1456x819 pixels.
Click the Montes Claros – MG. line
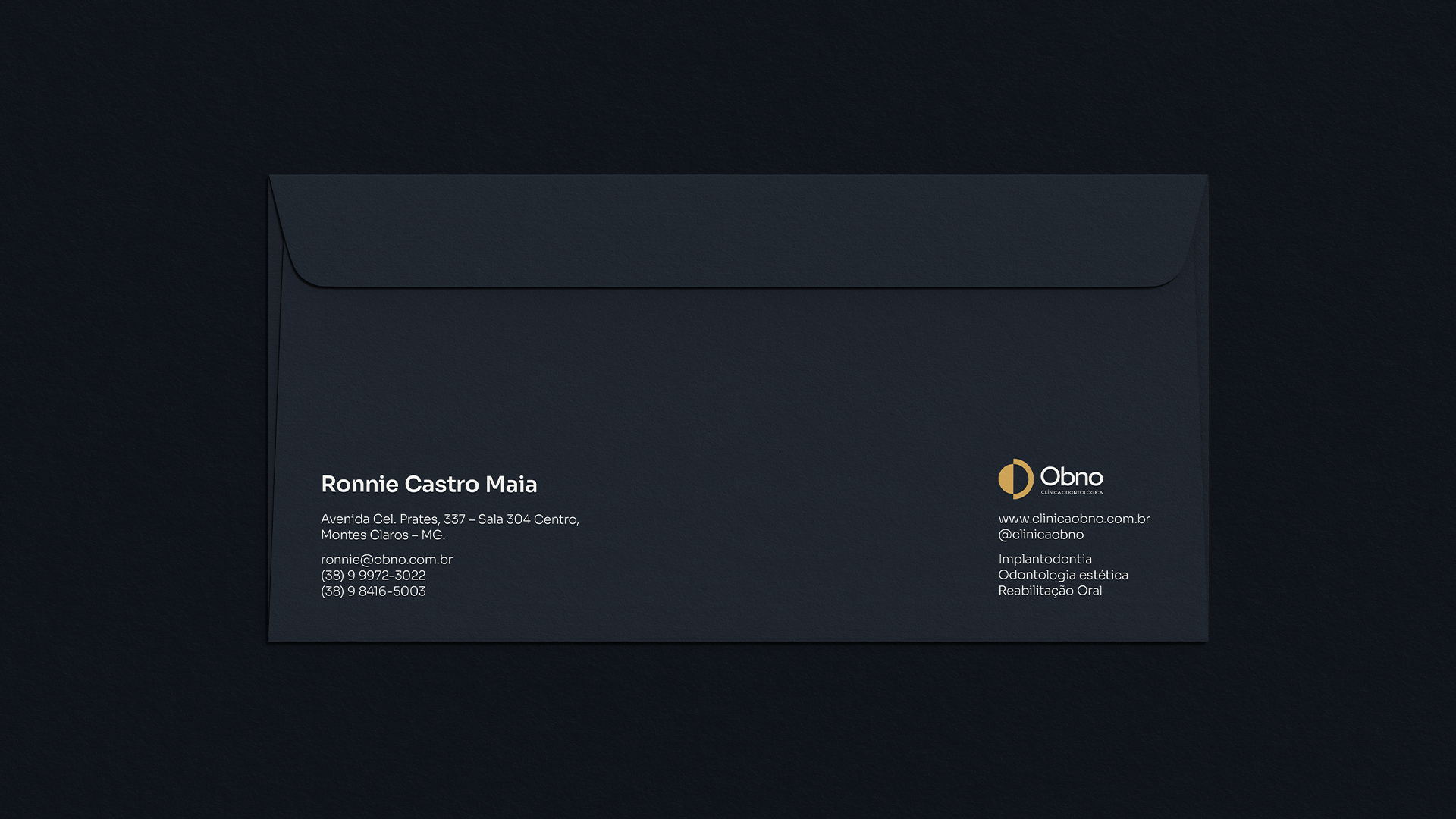[x=382, y=535]
